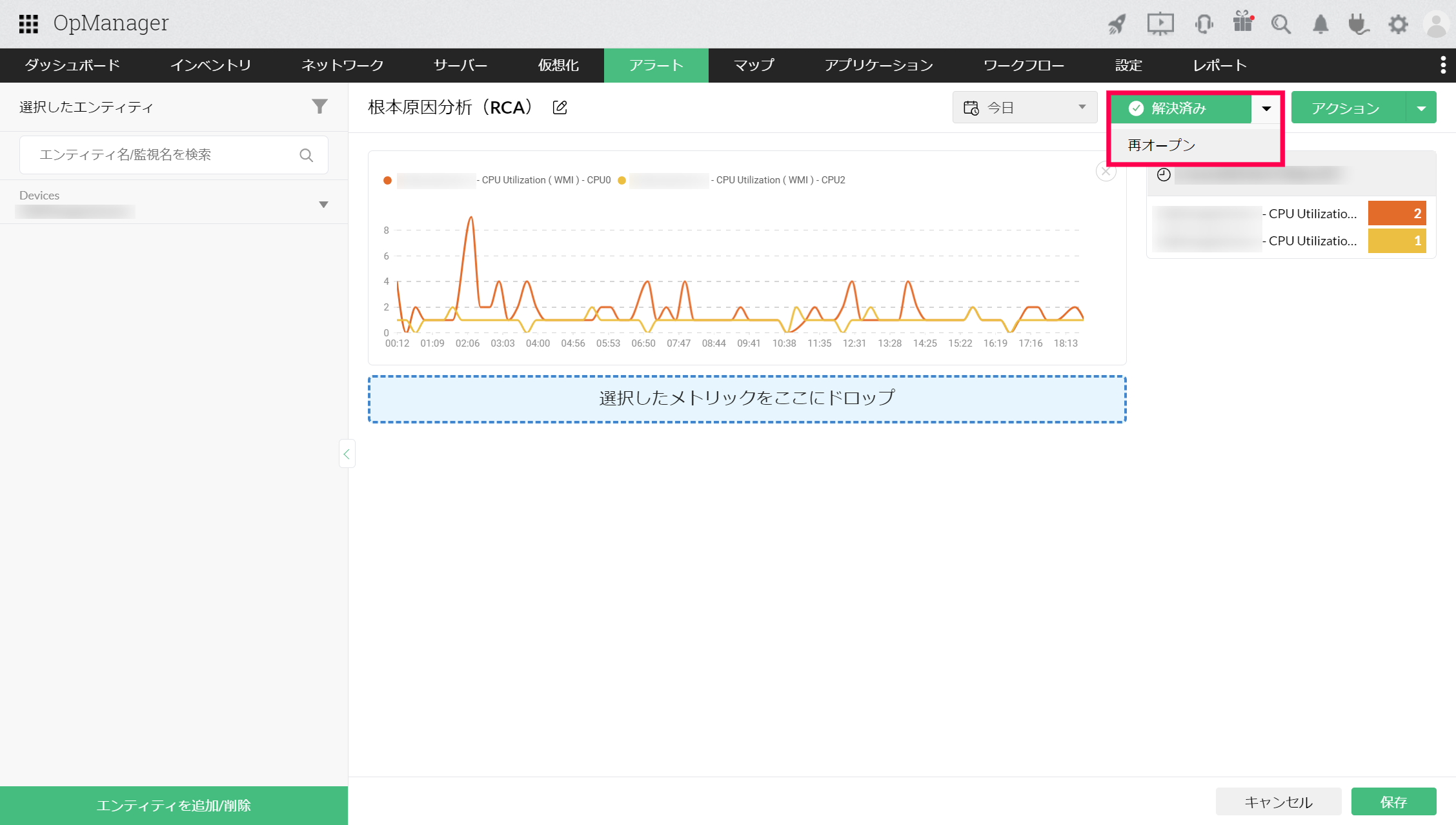
Task: Collapse the left entity panel
Action: point(347,454)
